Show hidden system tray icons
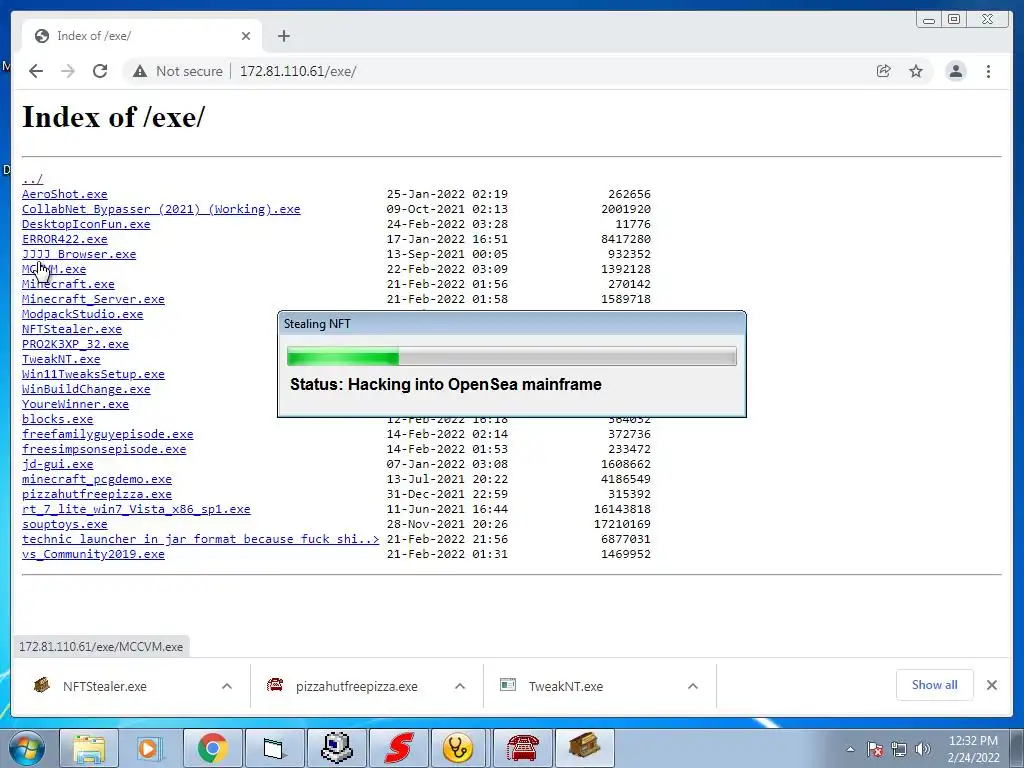The width and height of the screenshot is (1024, 768). click(x=850, y=750)
